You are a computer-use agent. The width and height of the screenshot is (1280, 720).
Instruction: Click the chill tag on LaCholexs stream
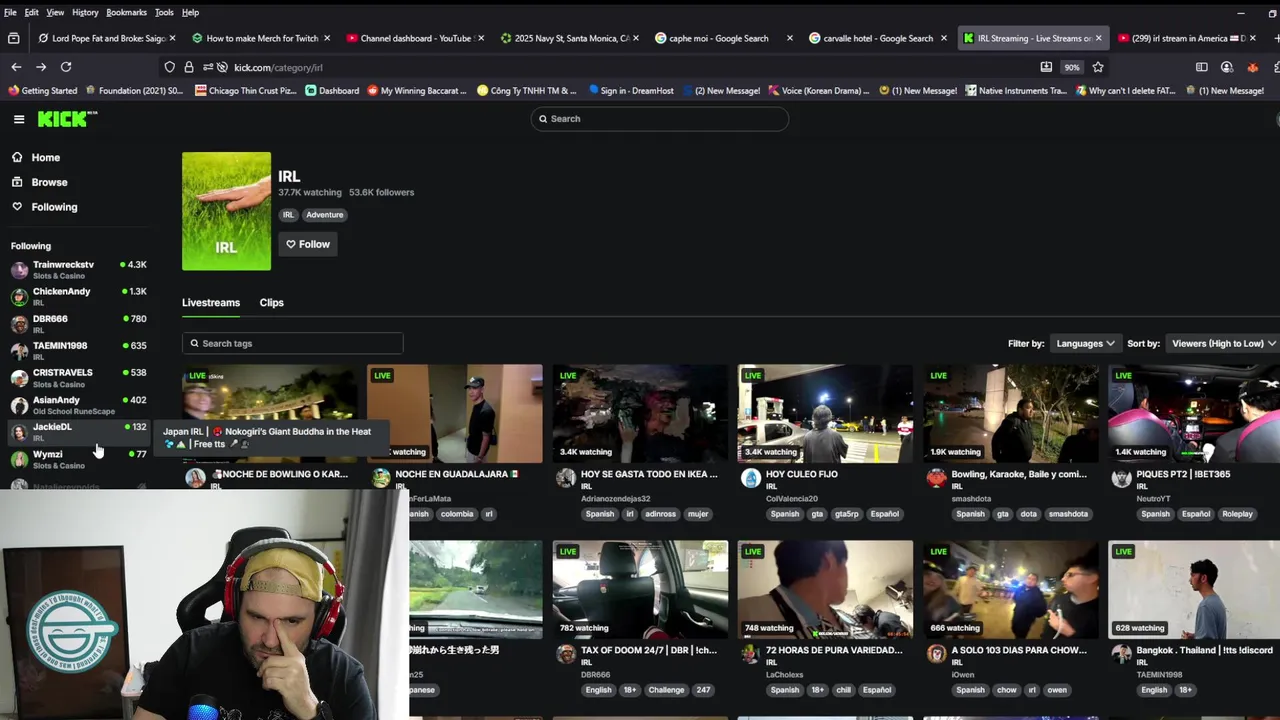pyautogui.click(x=843, y=690)
